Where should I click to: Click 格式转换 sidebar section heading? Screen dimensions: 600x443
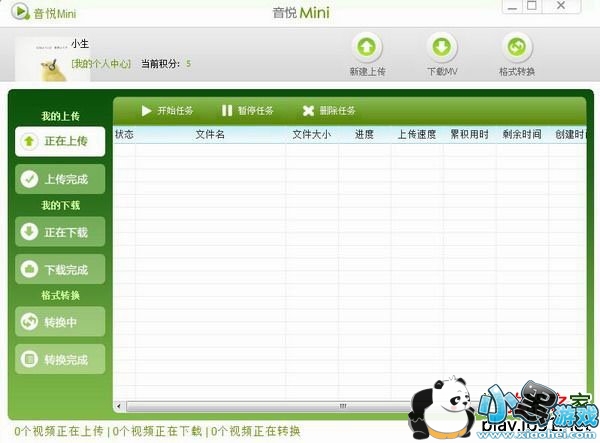(x=60, y=295)
